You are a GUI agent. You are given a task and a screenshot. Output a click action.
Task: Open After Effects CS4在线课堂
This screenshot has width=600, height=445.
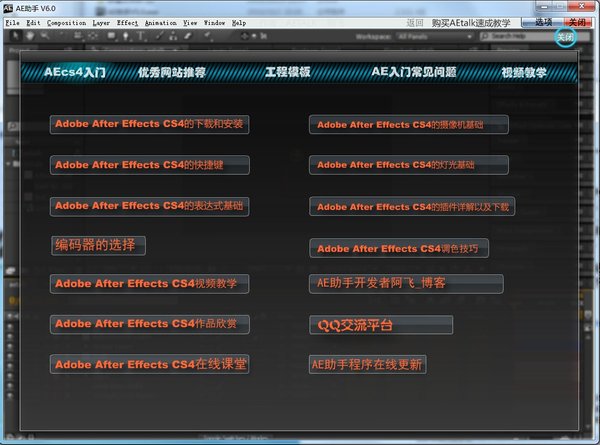click(150, 364)
